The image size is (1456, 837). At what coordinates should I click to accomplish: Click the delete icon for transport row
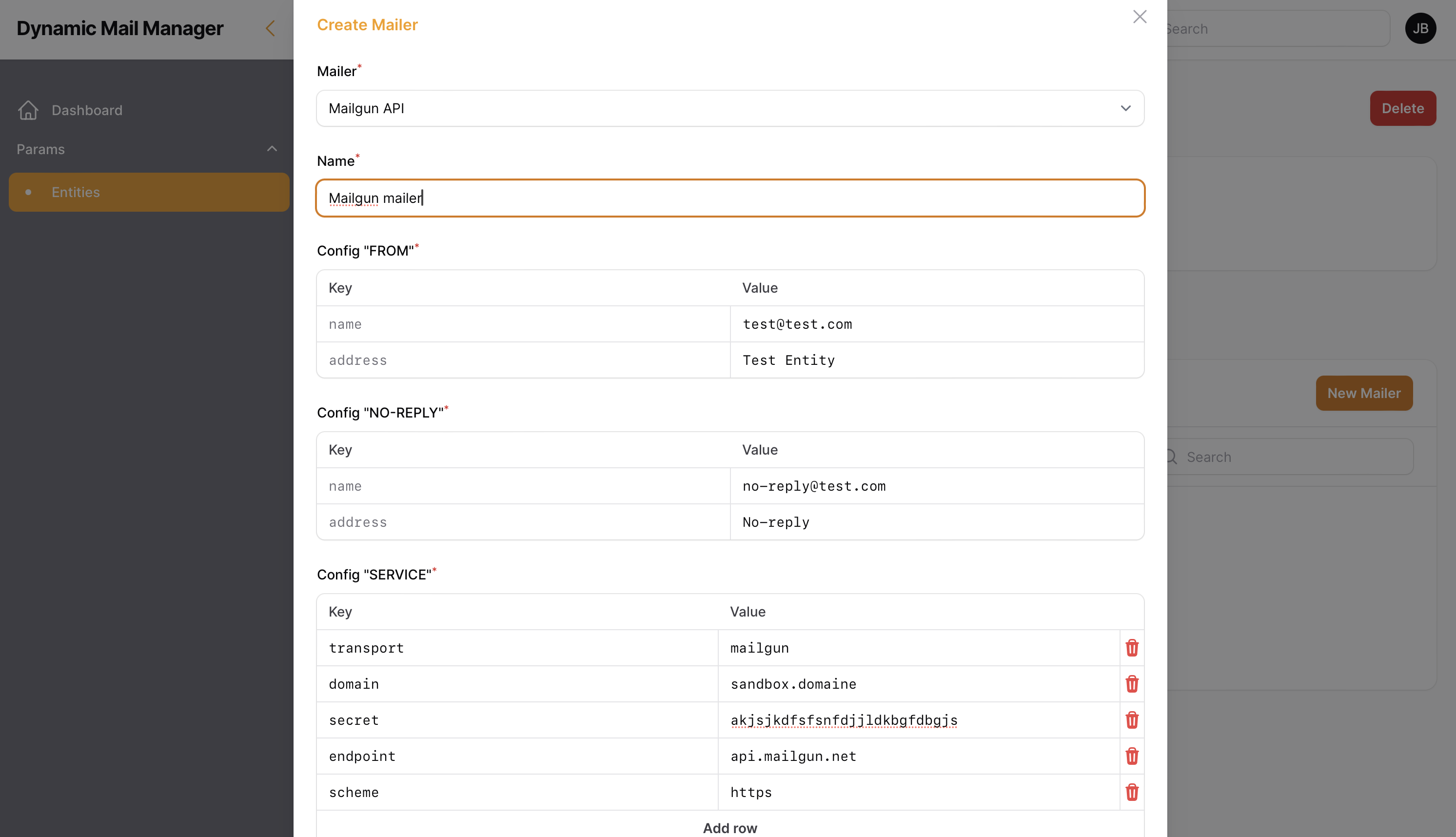tap(1131, 647)
